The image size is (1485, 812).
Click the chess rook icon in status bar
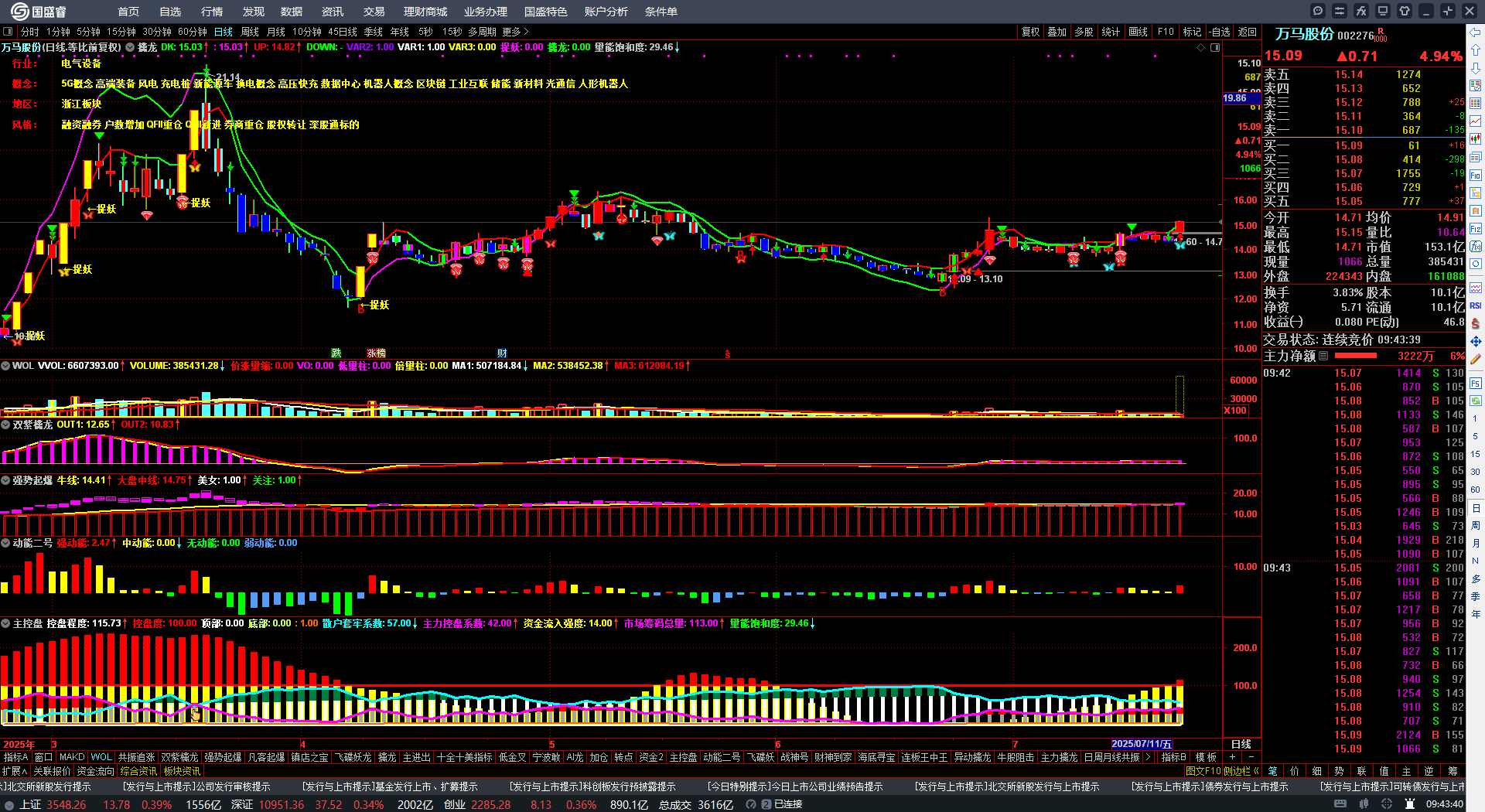coord(1411,804)
